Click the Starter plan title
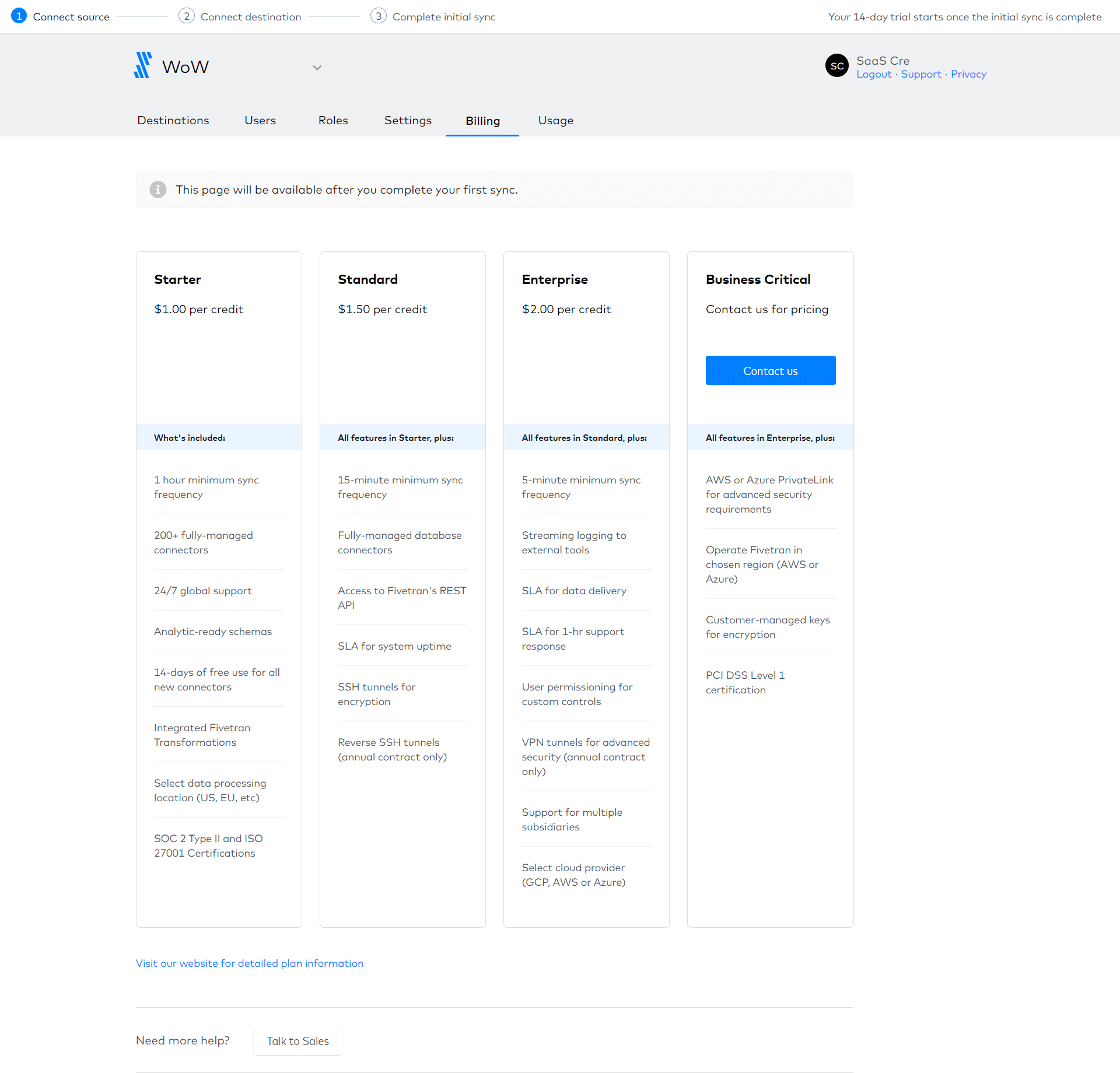Image resolution: width=1120 pixels, height=1073 pixels. (x=177, y=279)
